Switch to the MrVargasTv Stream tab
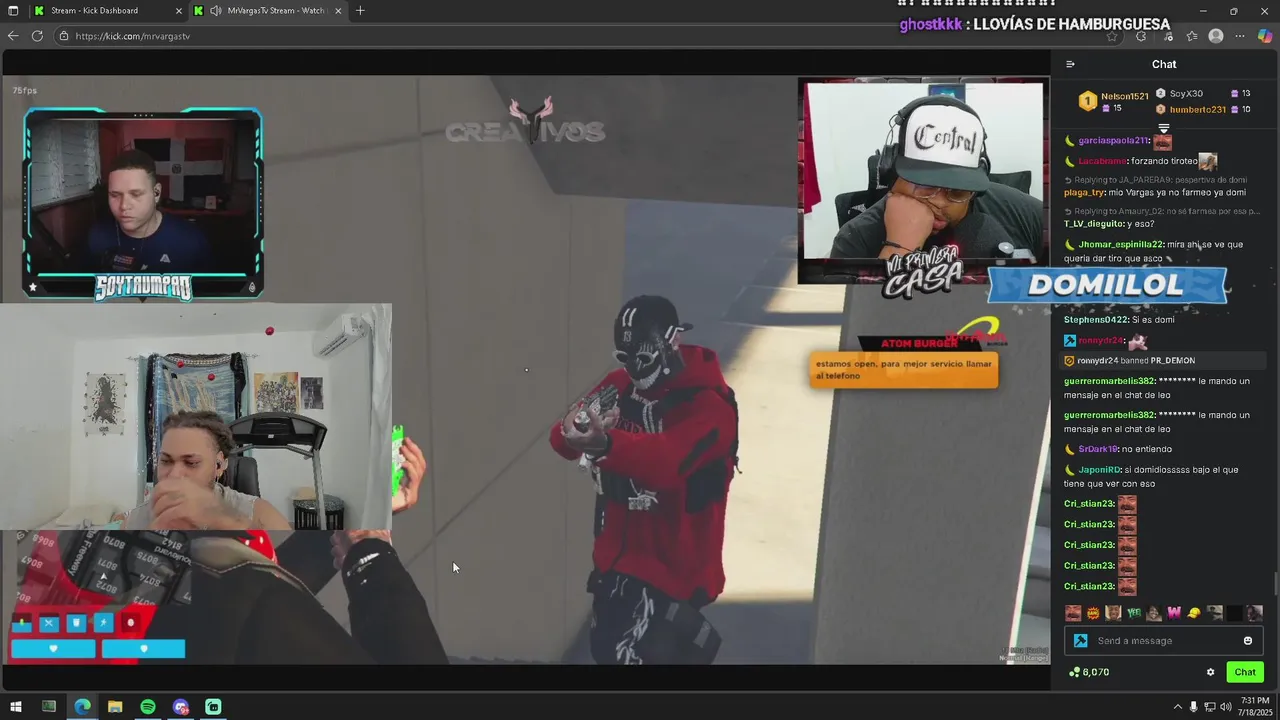The image size is (1280, 720). [x=268, y=11]
